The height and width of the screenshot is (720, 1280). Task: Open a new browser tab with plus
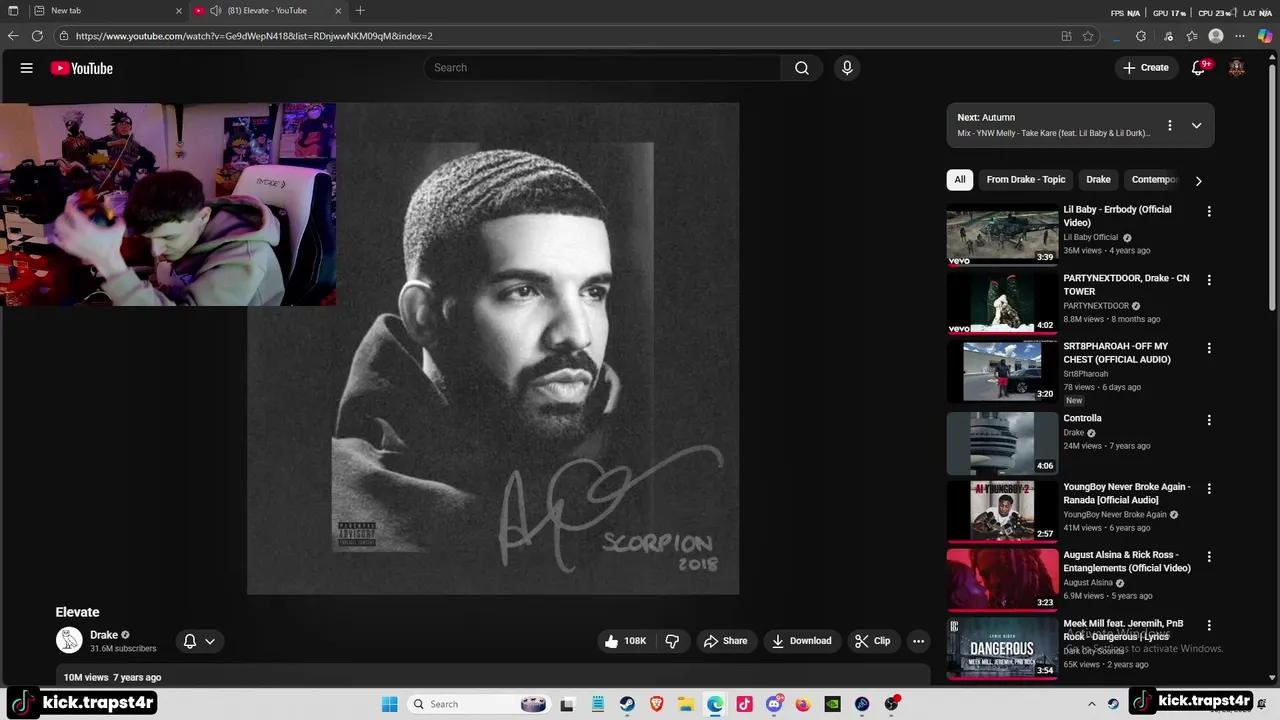click(x=360, y=11)
